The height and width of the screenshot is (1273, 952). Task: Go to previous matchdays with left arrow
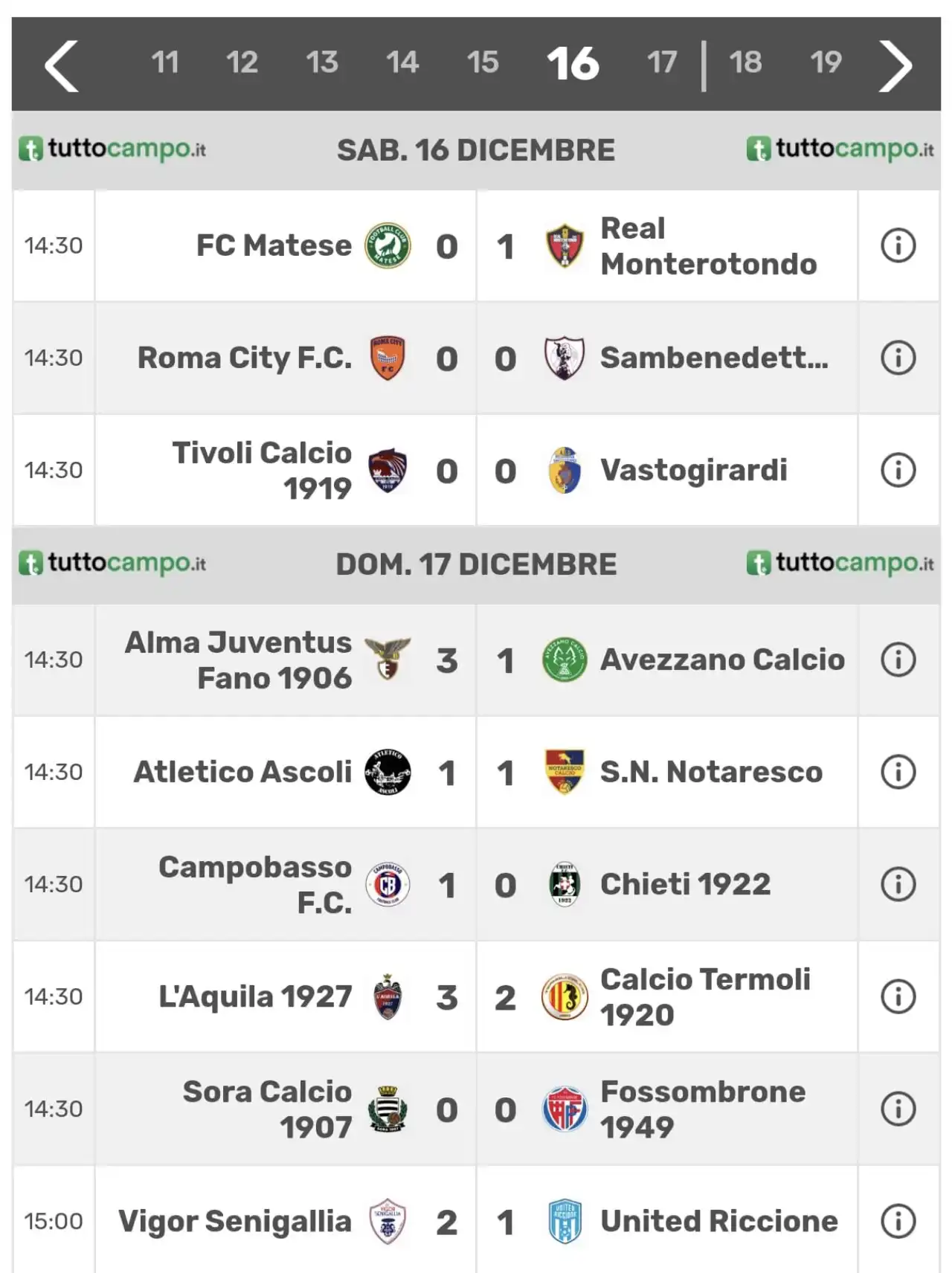(x=62, y=65)
